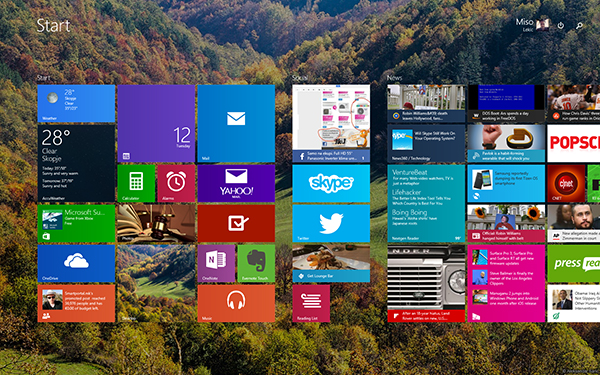Open the Microsoft Su... Store game tile
The width and height of the screenshot is (600, 375).
(76, 223)
